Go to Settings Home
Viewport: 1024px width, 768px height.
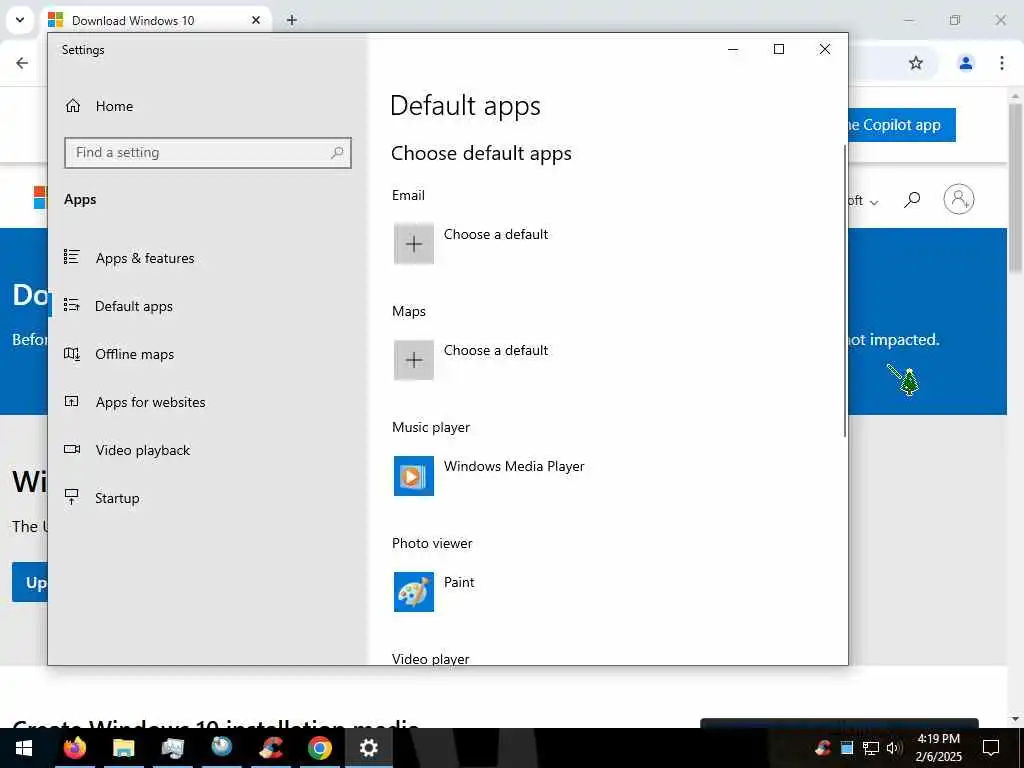click(99, 106)
